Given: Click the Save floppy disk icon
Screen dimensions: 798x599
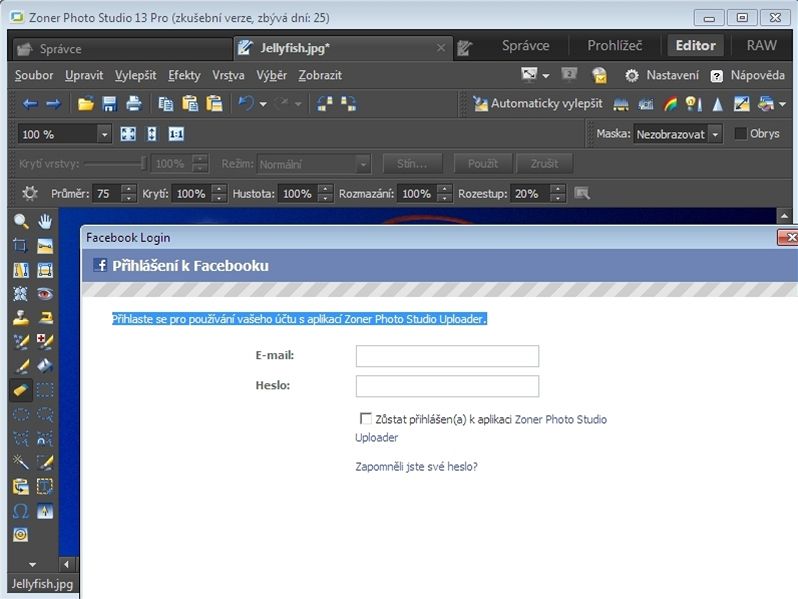Looking at the screenshot, I should click(109, 104).
